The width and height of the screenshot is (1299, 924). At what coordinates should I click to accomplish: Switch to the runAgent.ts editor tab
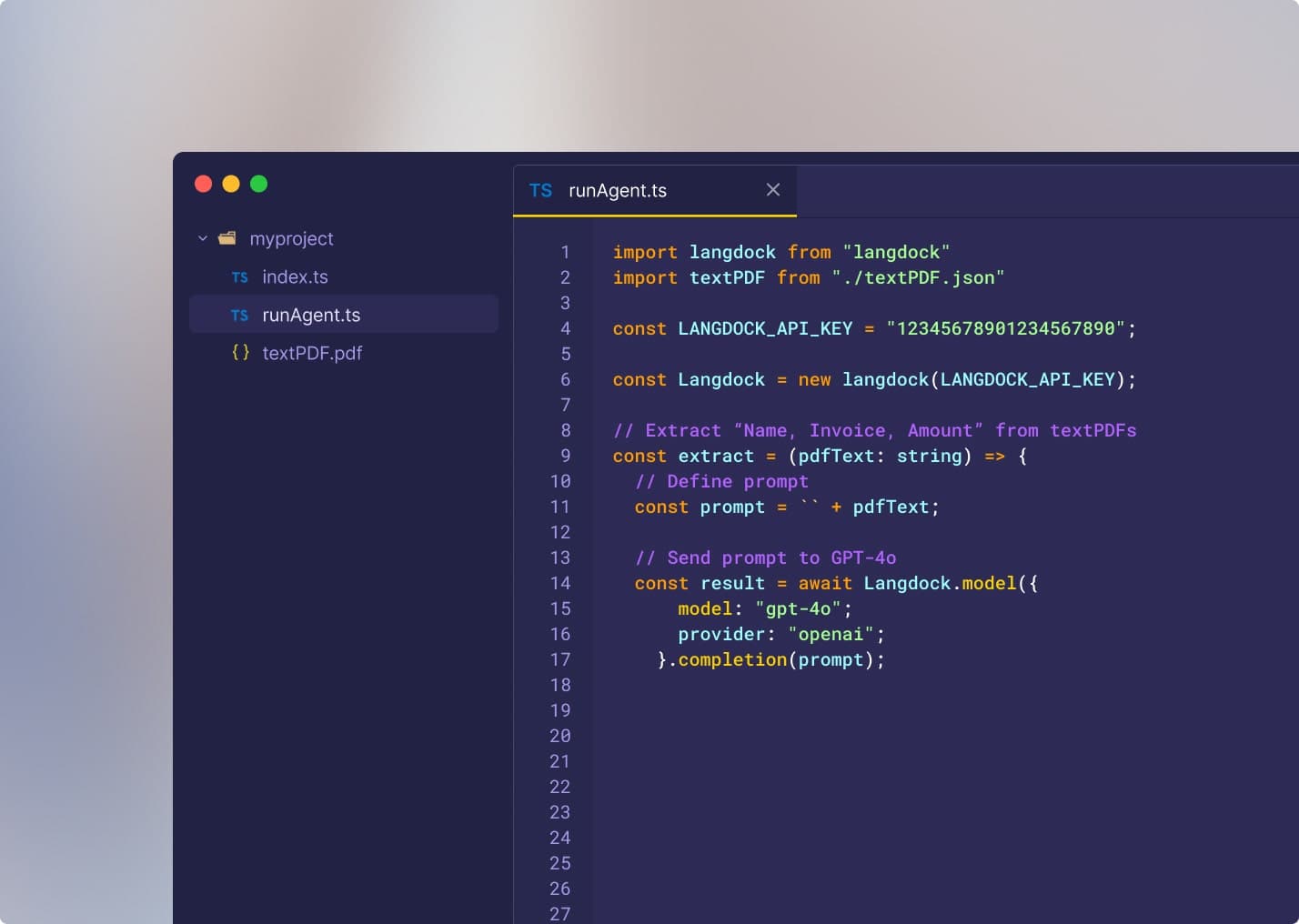[x=617, y=190]
